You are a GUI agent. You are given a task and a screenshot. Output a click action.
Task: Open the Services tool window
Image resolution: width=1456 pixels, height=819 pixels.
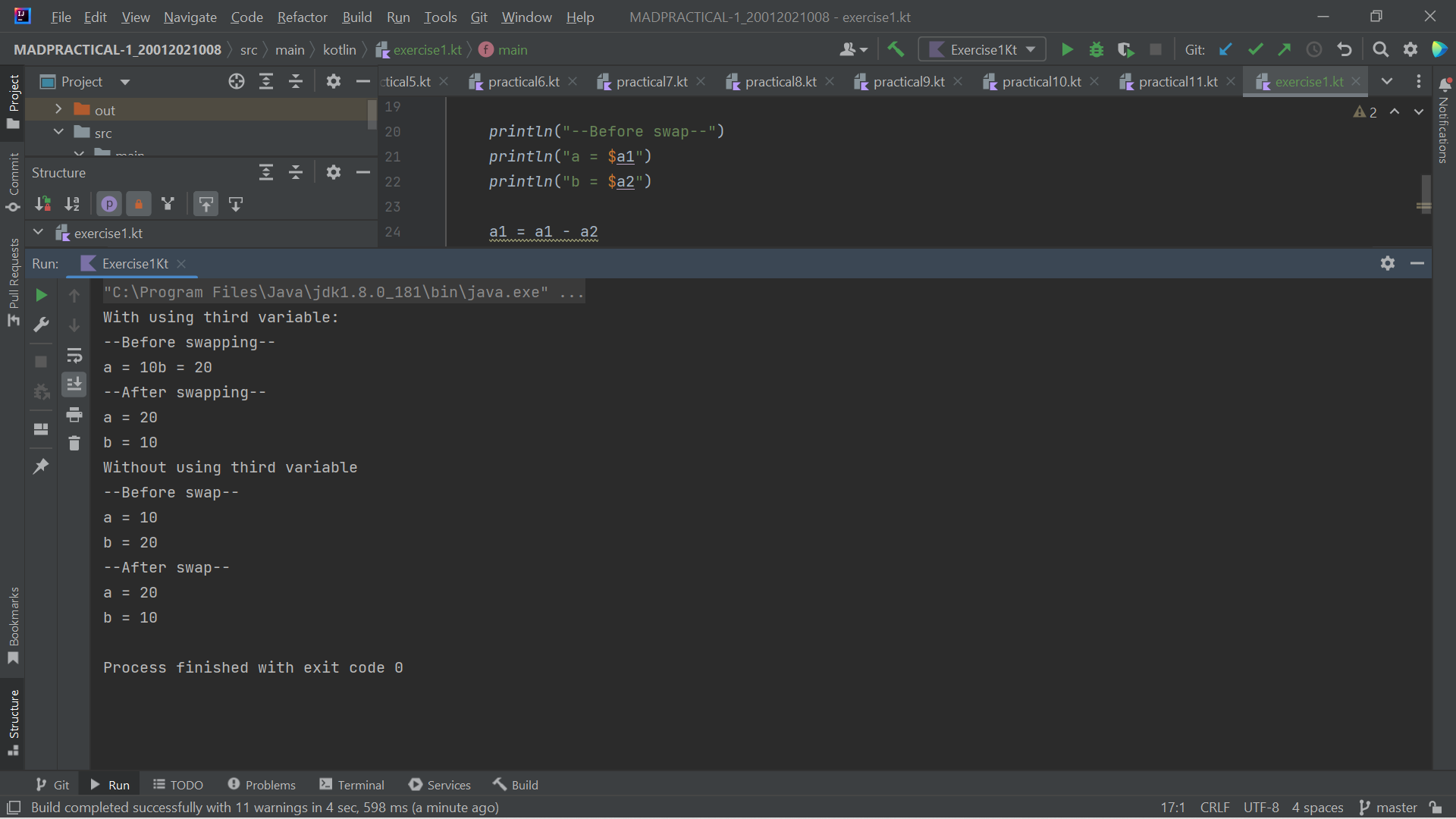[440, 785]
